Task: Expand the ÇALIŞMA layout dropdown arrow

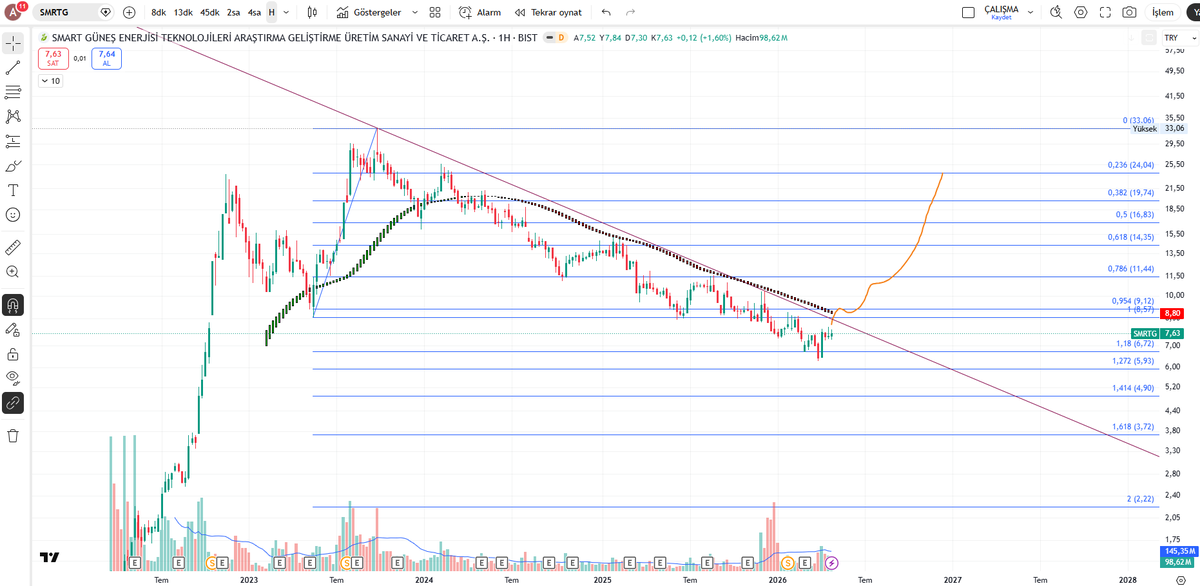Action: (x=1032, y=12)
